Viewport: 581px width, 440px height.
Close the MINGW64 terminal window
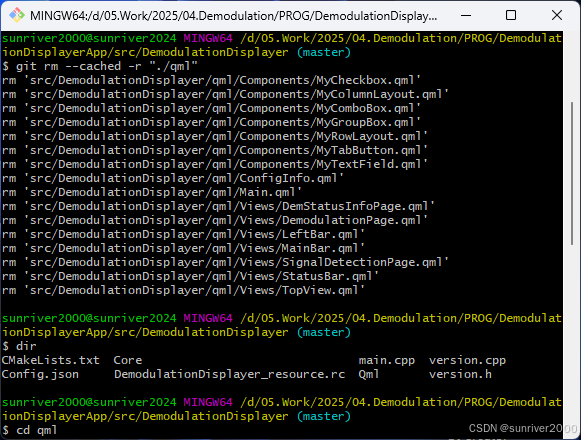click(557, 16)
